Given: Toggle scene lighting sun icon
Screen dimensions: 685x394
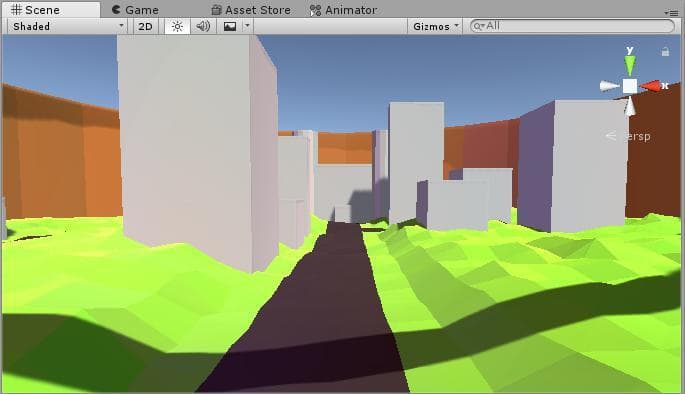Looking at the screenshot, I should click(177, 26).
